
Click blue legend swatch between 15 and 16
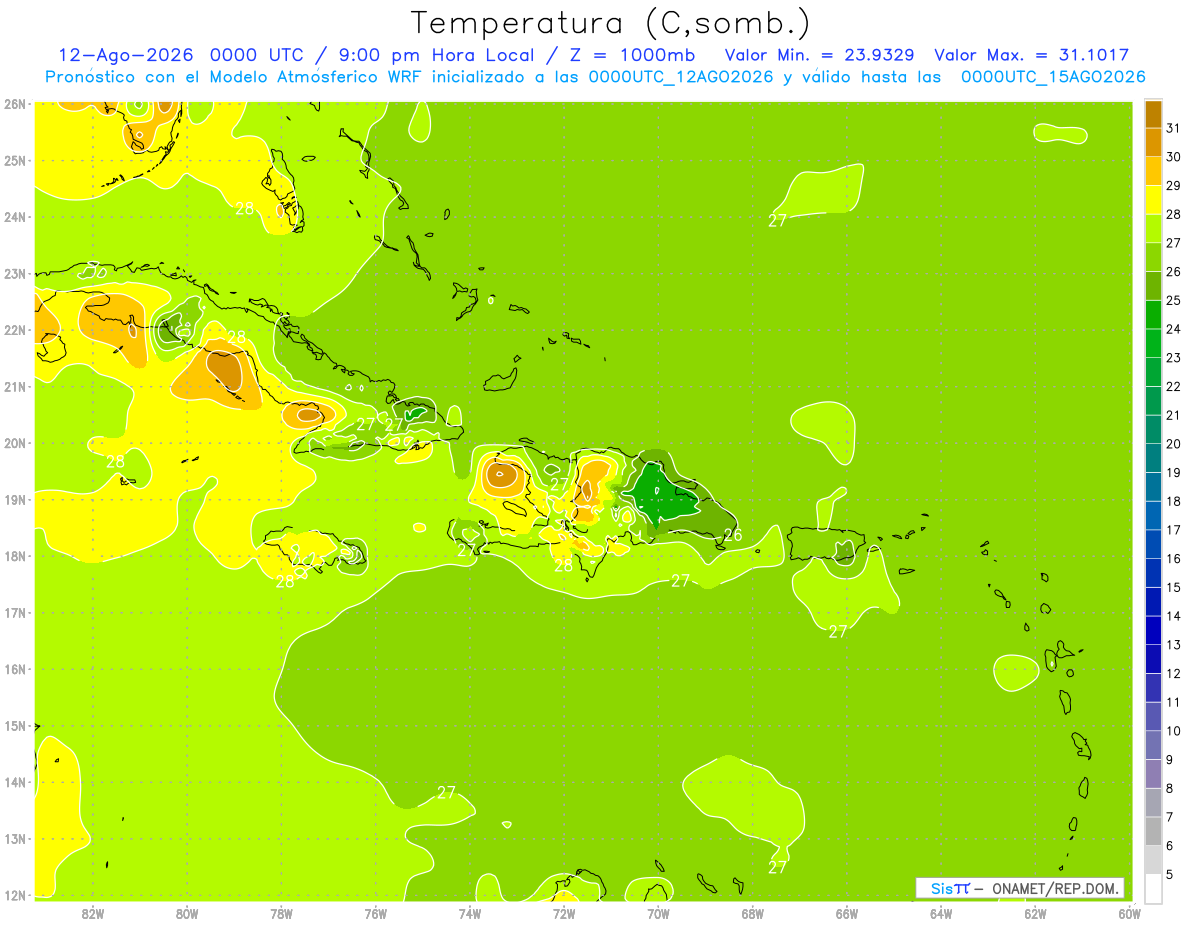[1153, 573]
